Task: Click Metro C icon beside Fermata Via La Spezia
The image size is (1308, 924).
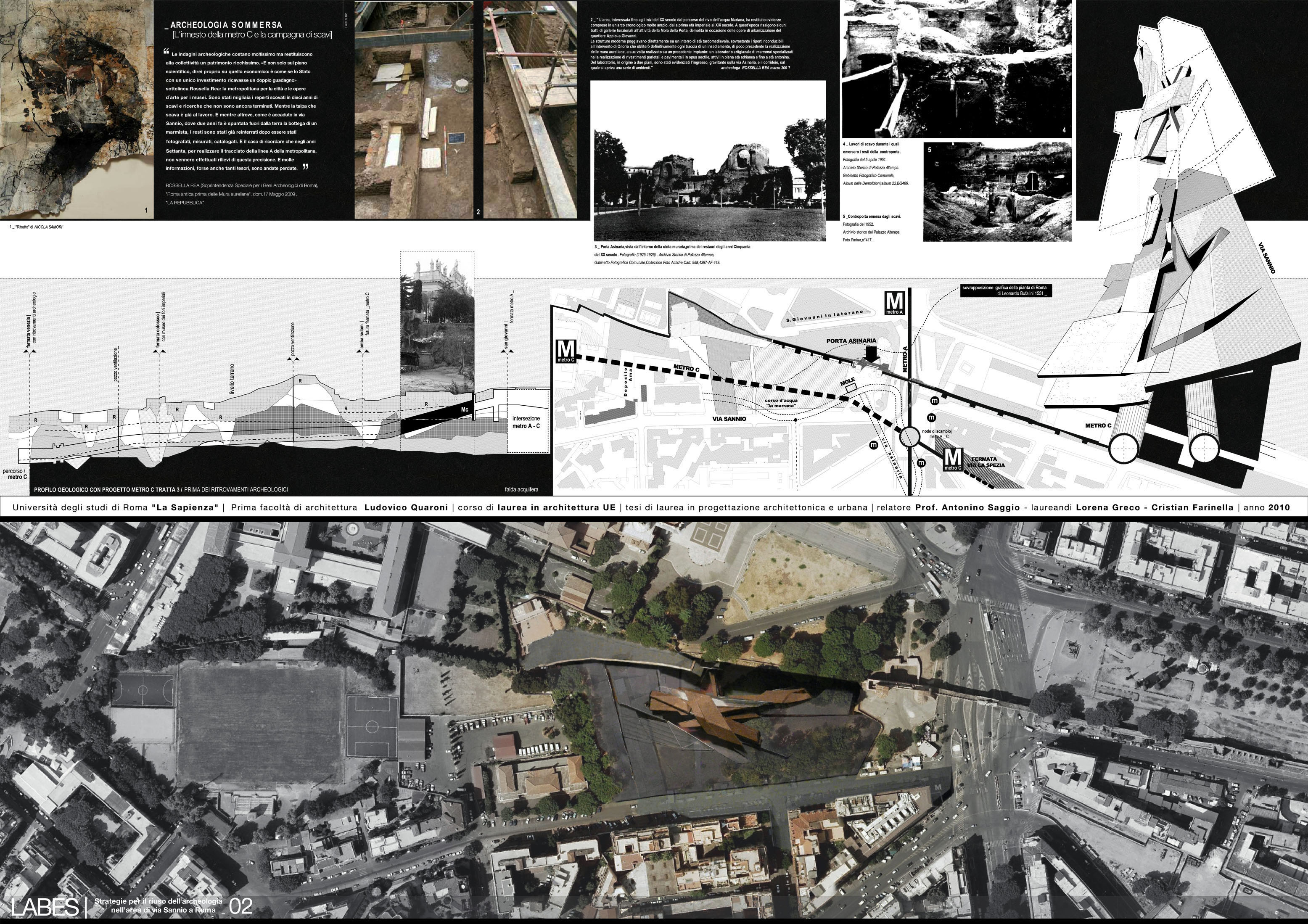Action: (x=953, y=459)
